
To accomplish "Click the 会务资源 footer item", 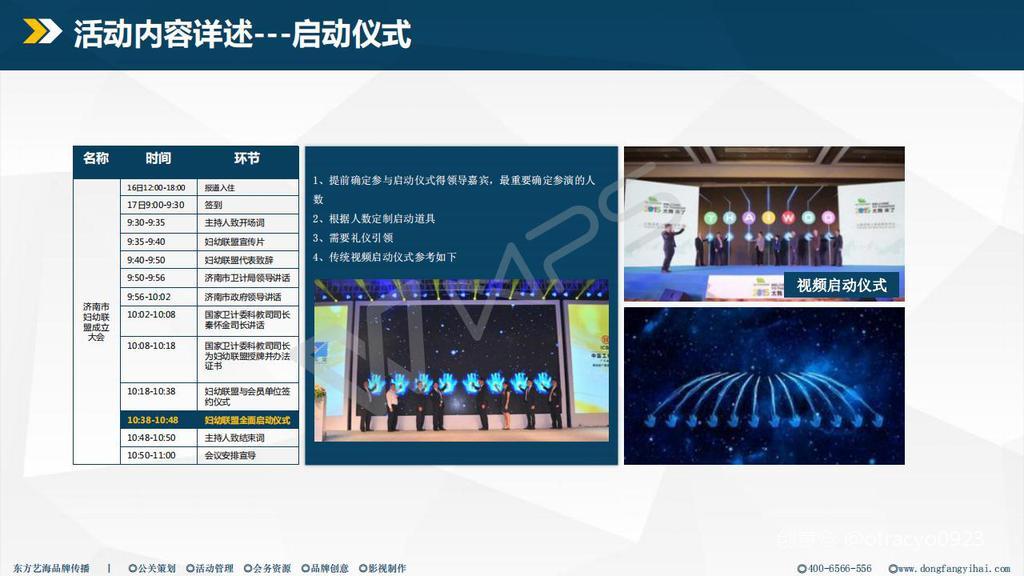I will coord(267,568).
